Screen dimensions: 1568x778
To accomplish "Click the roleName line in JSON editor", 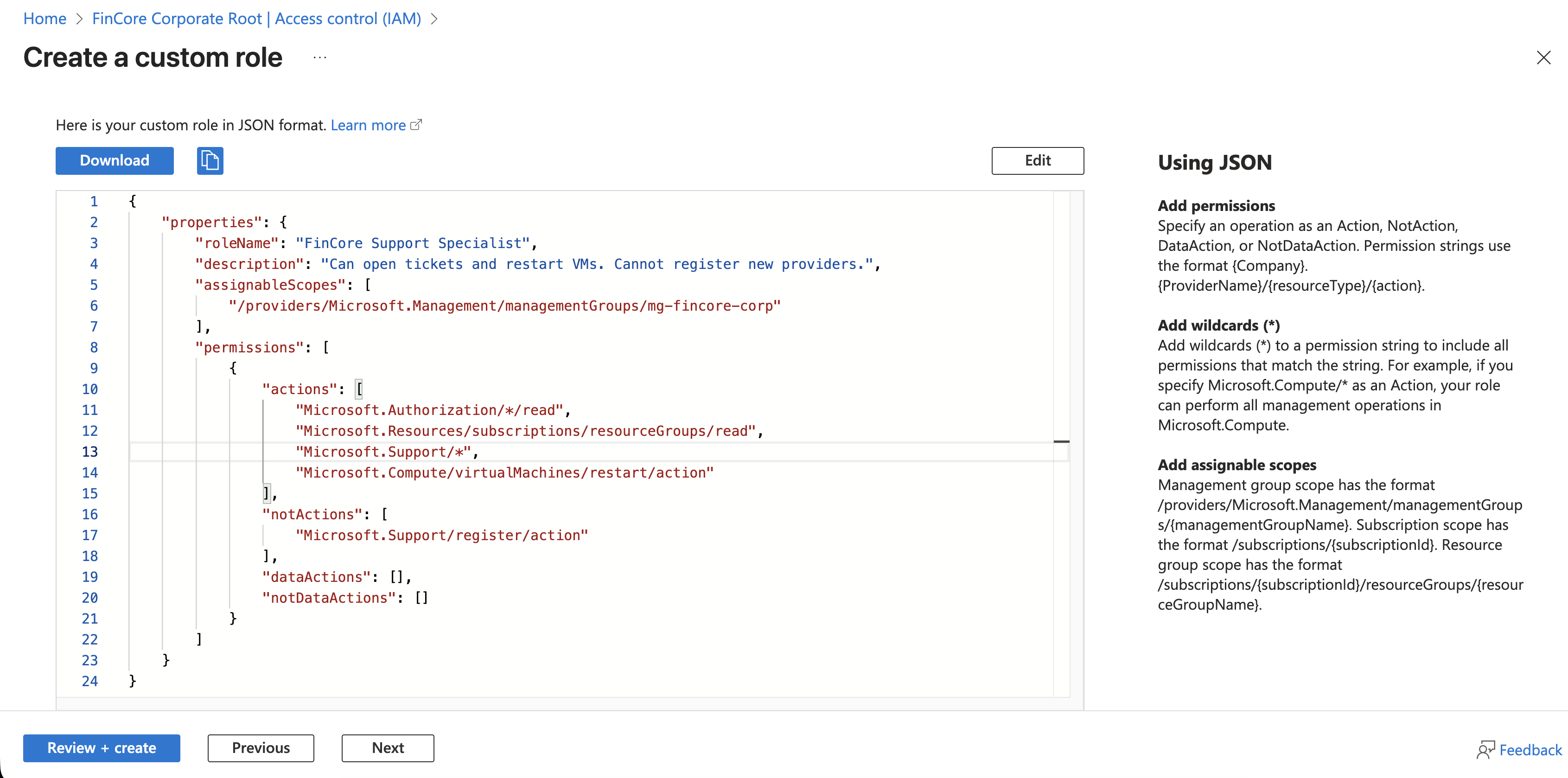I will 365,243.
